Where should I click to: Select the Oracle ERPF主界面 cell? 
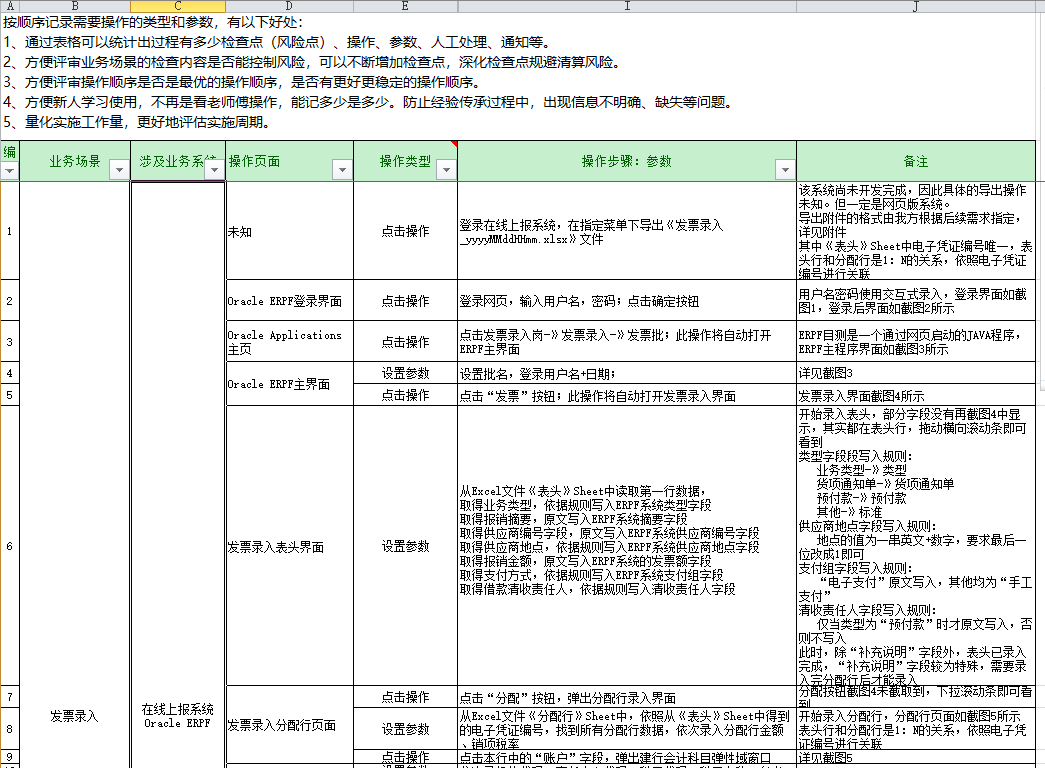point(289,384)
